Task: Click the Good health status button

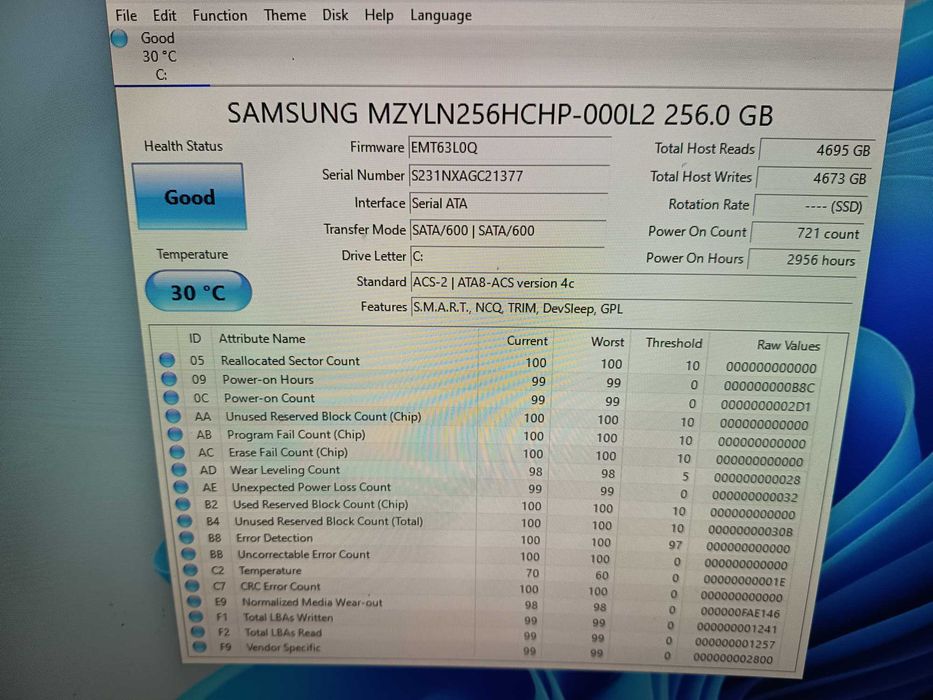Action: [189, 196]
